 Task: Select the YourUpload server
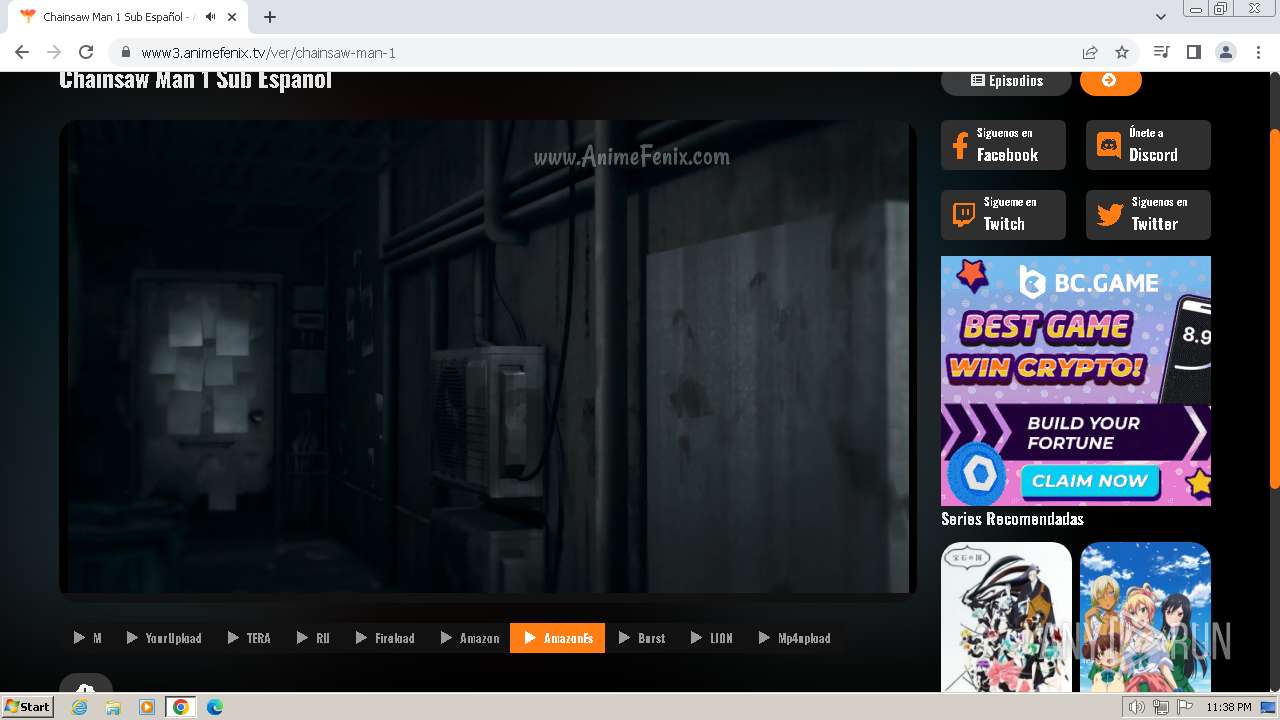tap(164, 638)
